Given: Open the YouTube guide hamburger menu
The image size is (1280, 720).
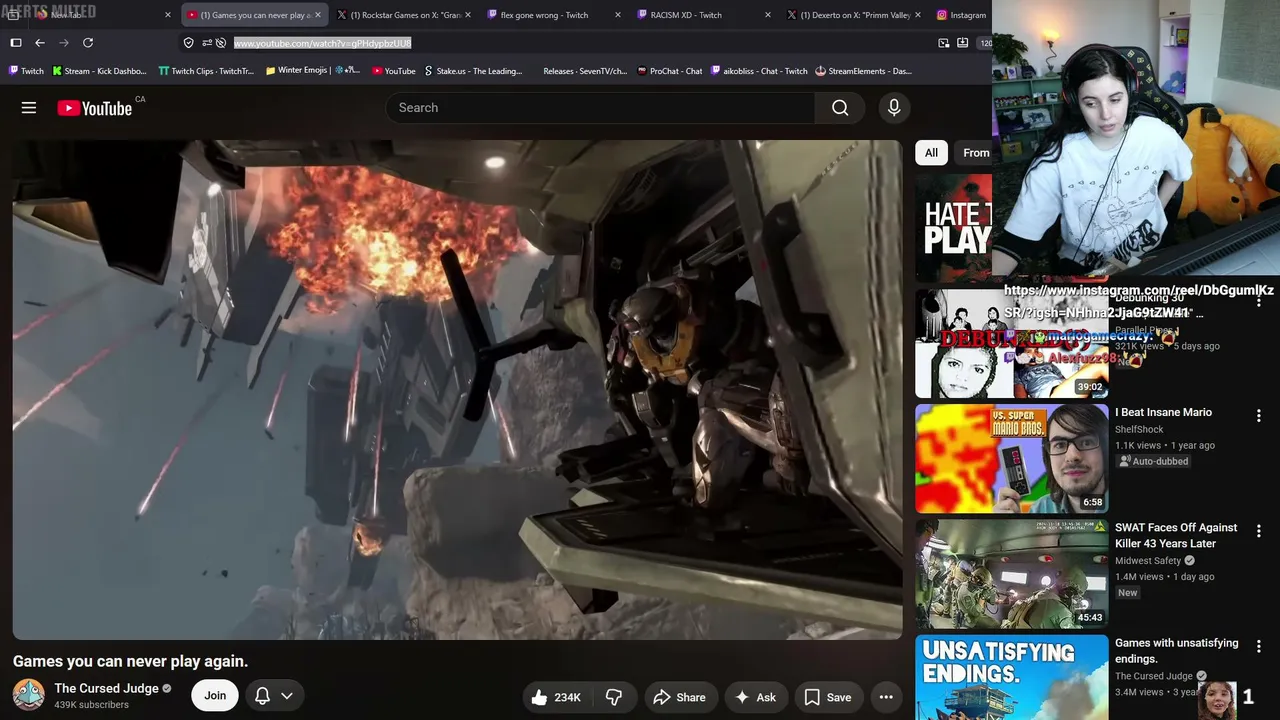Looking at the screenshot, I should coord(29,108).
